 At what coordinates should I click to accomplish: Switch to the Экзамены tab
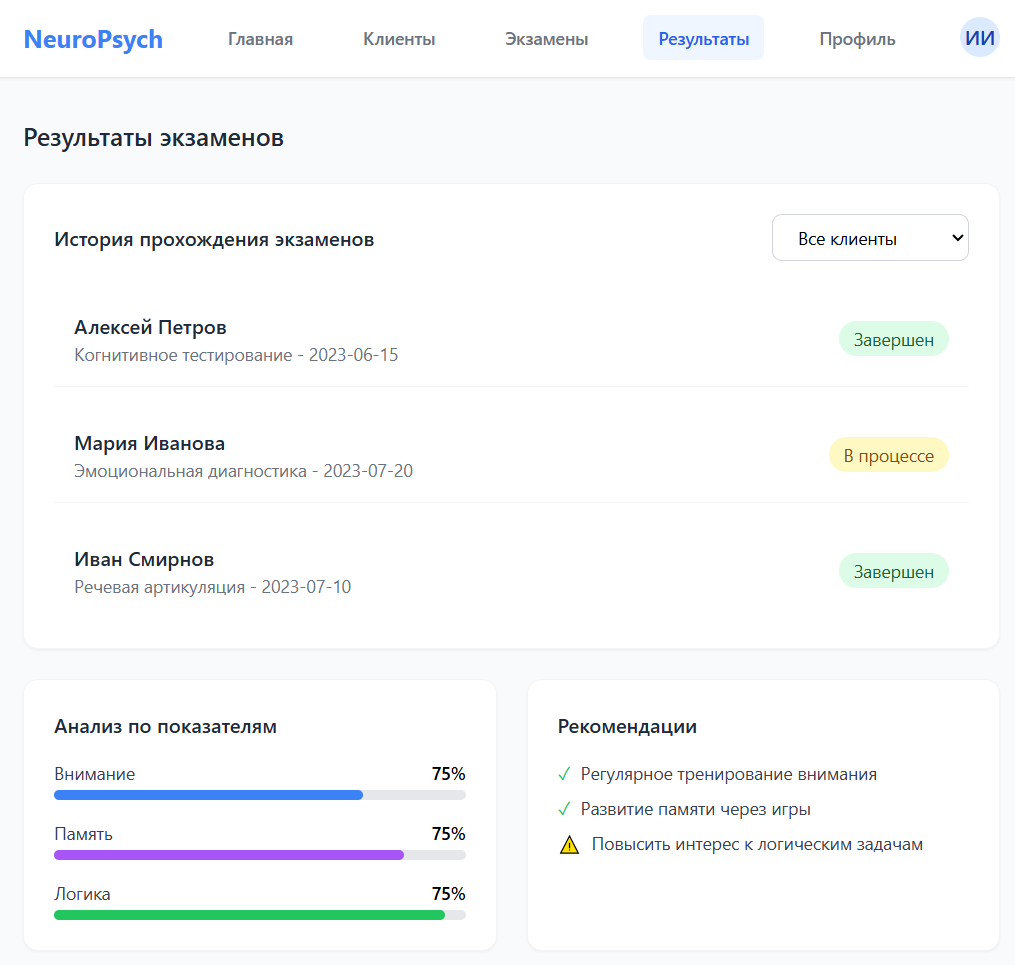point(546,39)
